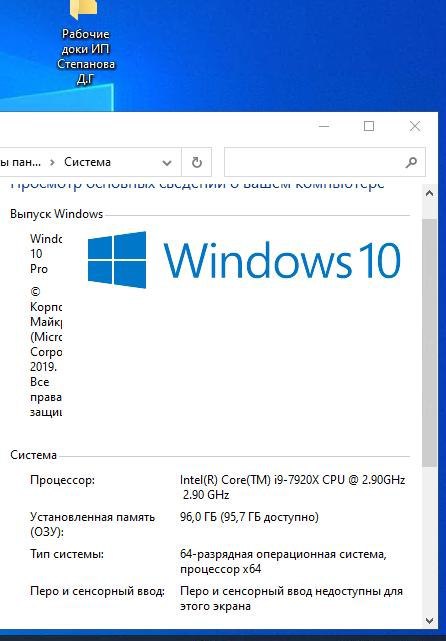This screenshot has width=446, height=641.
Task: Click the "Выпуск Windows" section heading
Action: 56,214
